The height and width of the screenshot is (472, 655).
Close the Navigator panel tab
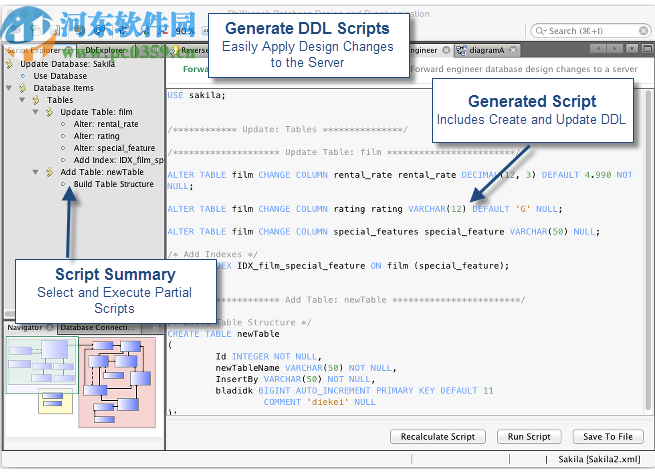pyautogui.click(x=50, y=327)
